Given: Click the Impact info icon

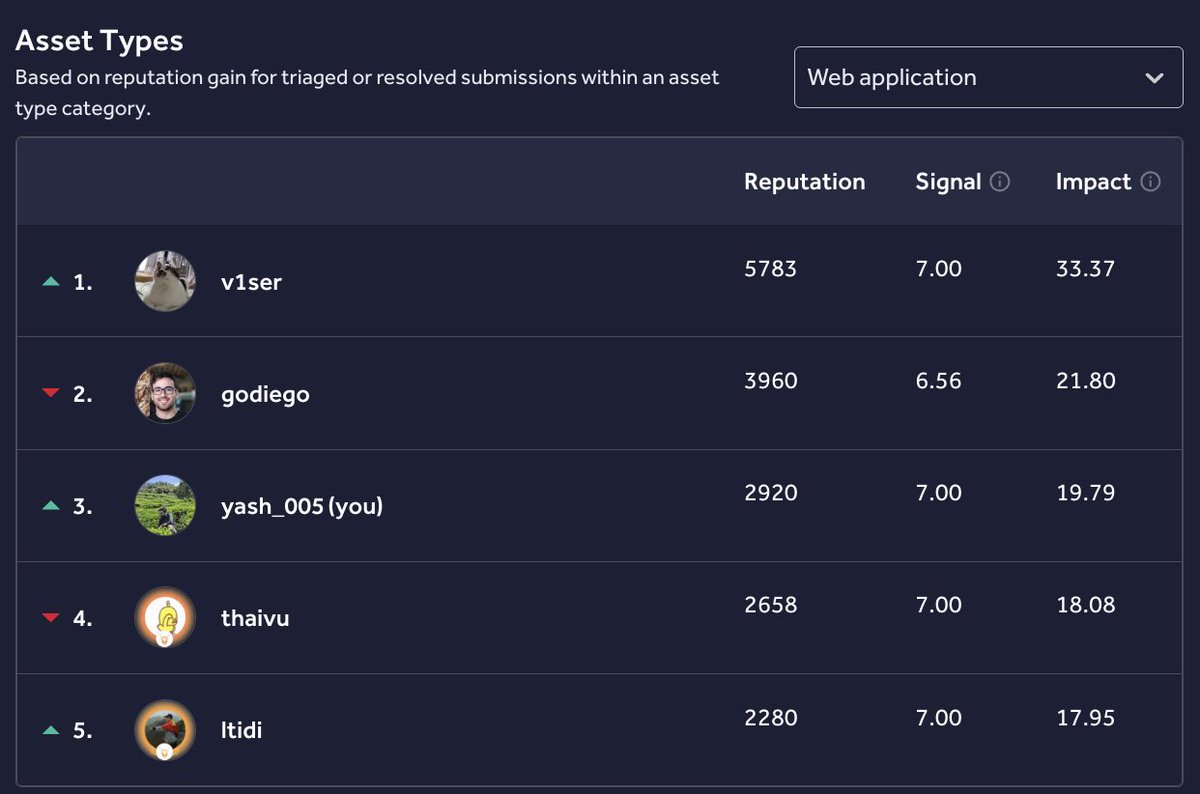Looking at the screenshot, I should pos(1150,182).
